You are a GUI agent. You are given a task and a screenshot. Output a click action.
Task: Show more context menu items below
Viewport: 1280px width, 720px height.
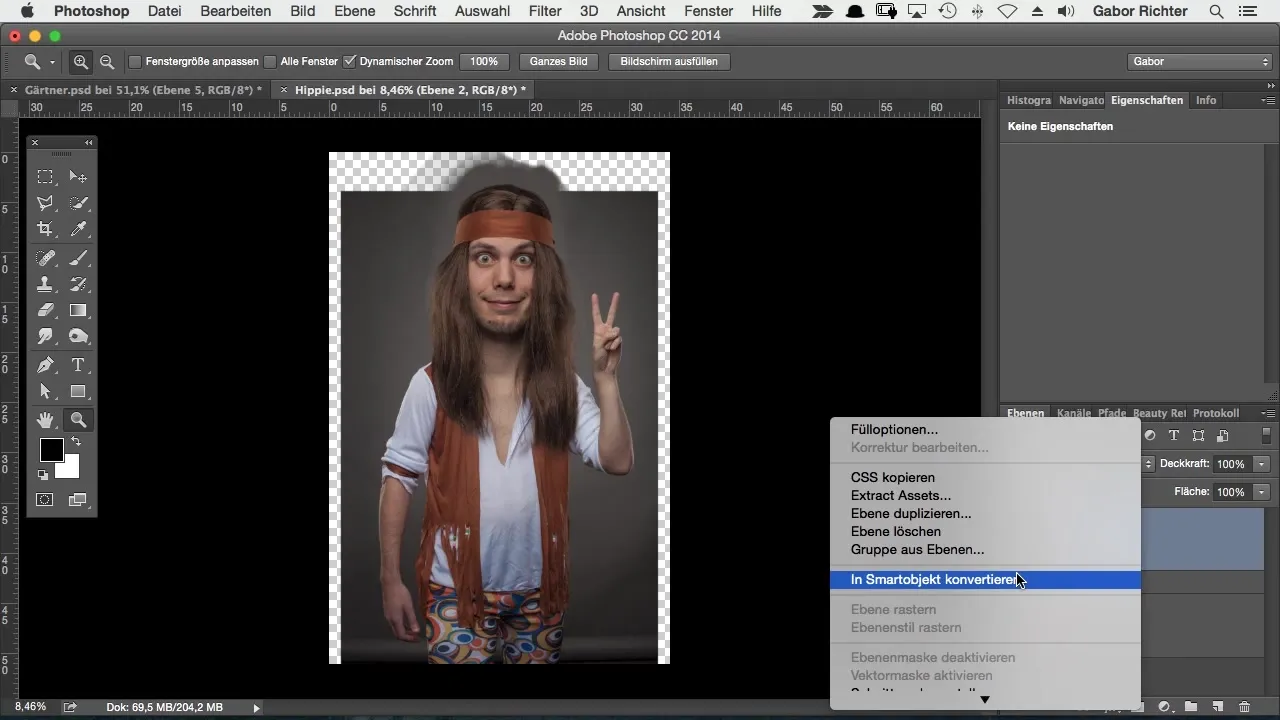[x=985, y=700]
